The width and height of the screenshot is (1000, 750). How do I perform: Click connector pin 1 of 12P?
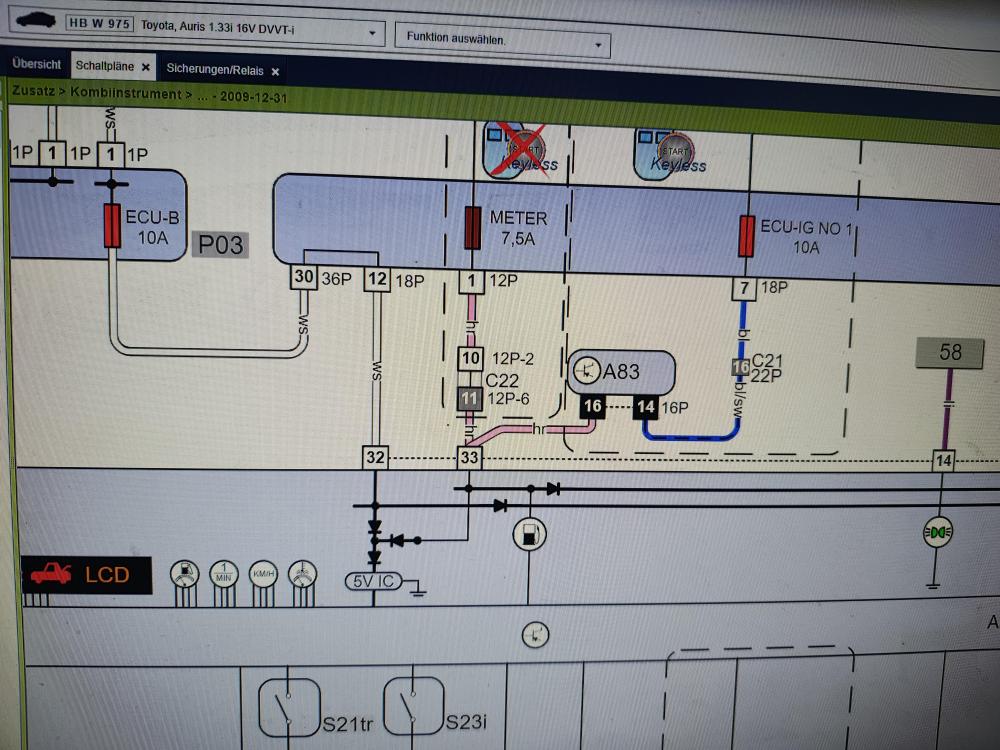point(471,281)
